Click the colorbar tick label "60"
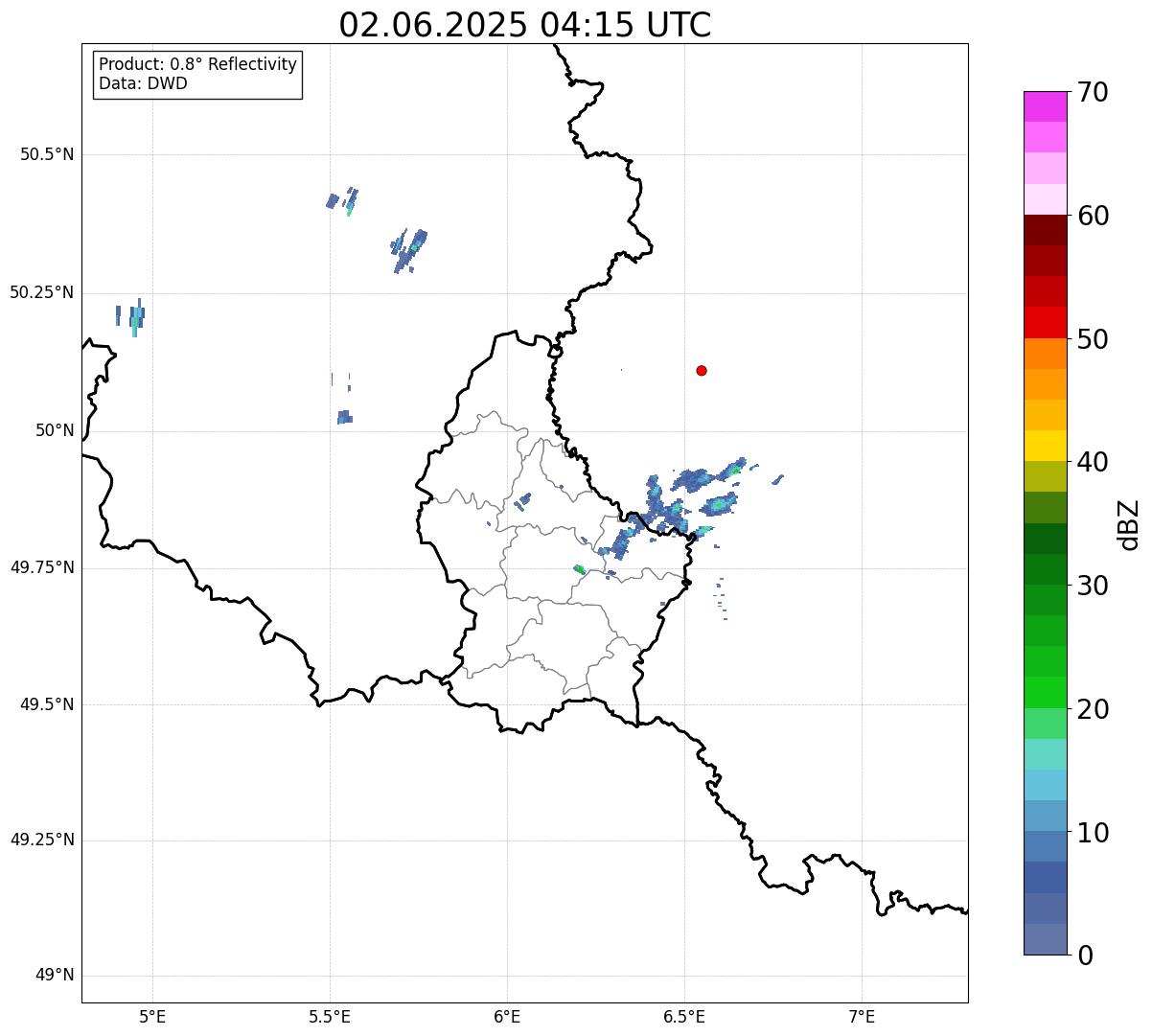The width and height of the screenshot is (1152, 1036). (x=1092, y=216)
